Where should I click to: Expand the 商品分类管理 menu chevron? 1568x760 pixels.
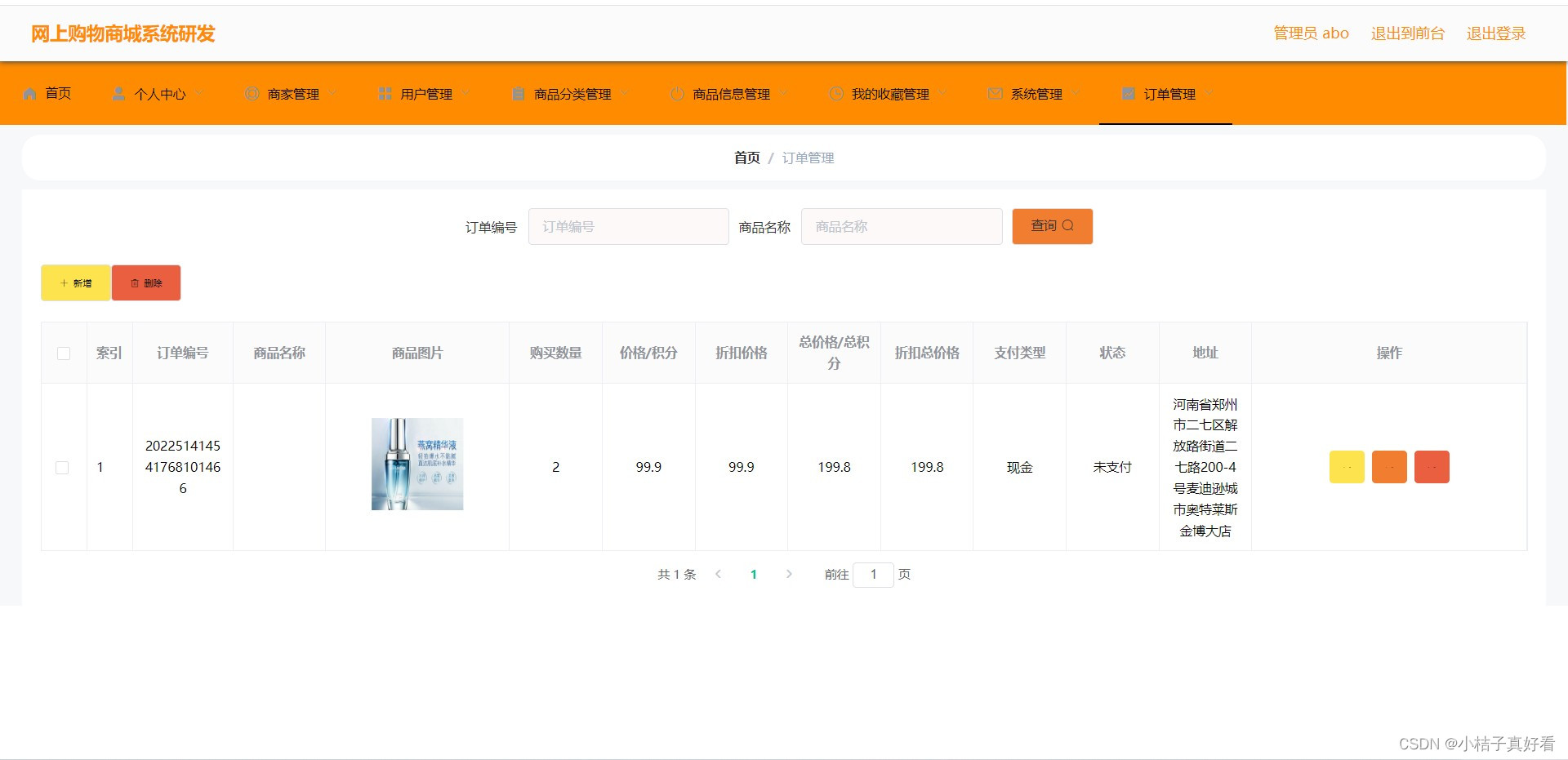tap(624, 94)
